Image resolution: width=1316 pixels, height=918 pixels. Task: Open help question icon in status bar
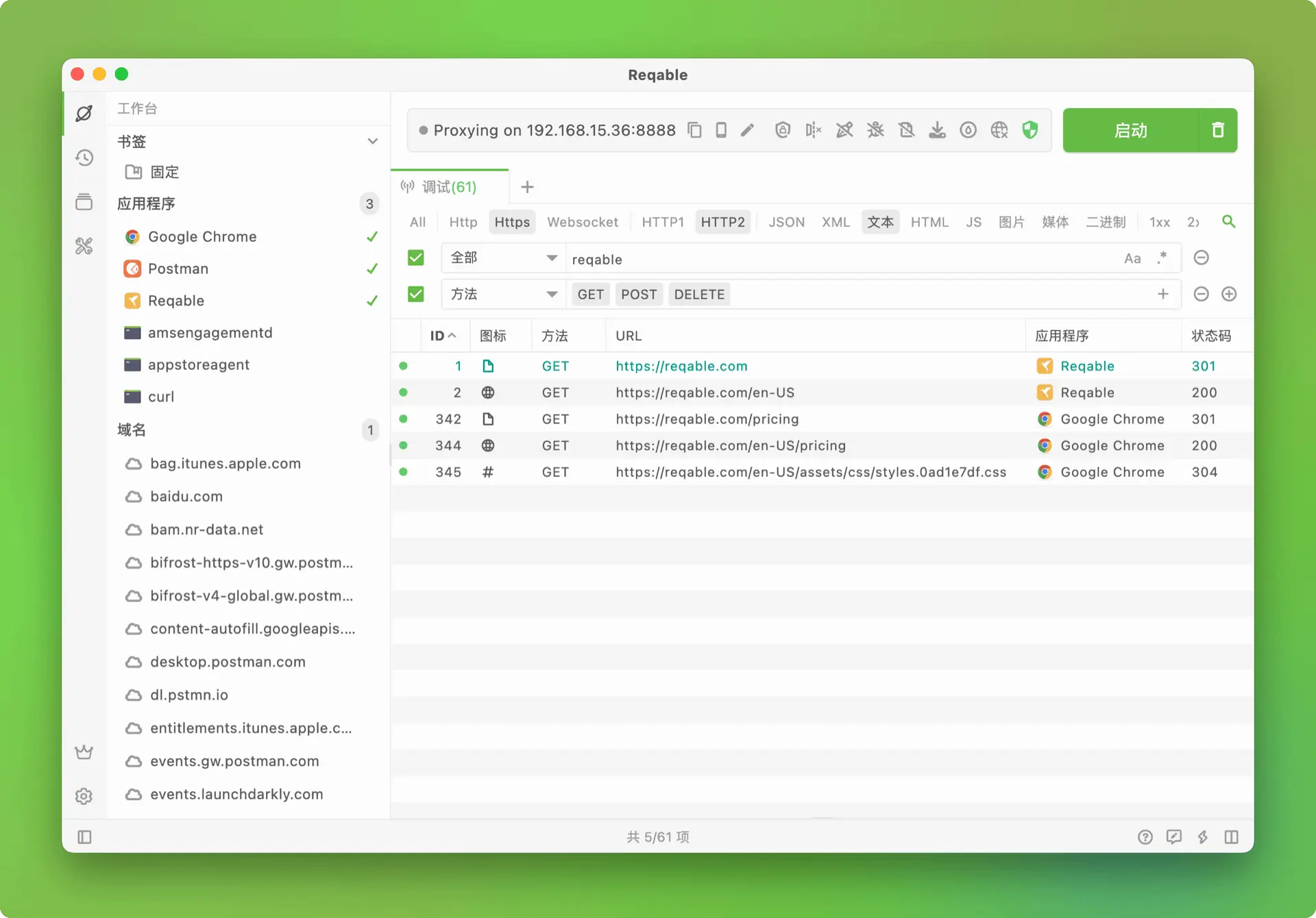point(1145,837)
